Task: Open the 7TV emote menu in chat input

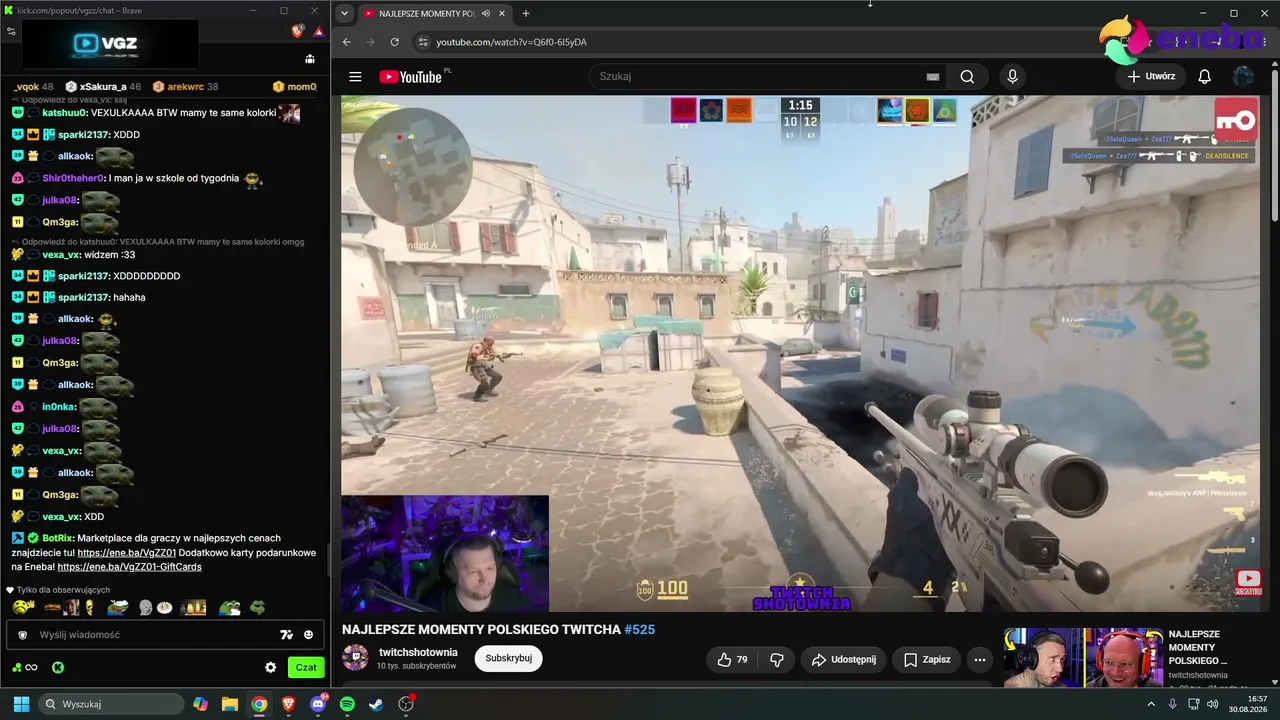Action: pos(286,635)
